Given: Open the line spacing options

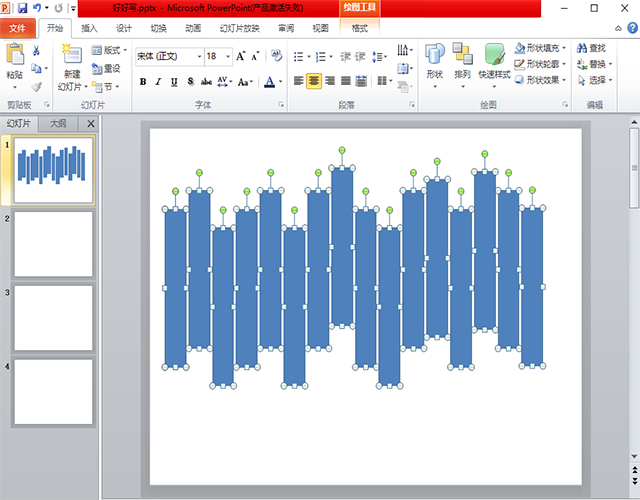Looking at the screenshot, I should (379, 56).
